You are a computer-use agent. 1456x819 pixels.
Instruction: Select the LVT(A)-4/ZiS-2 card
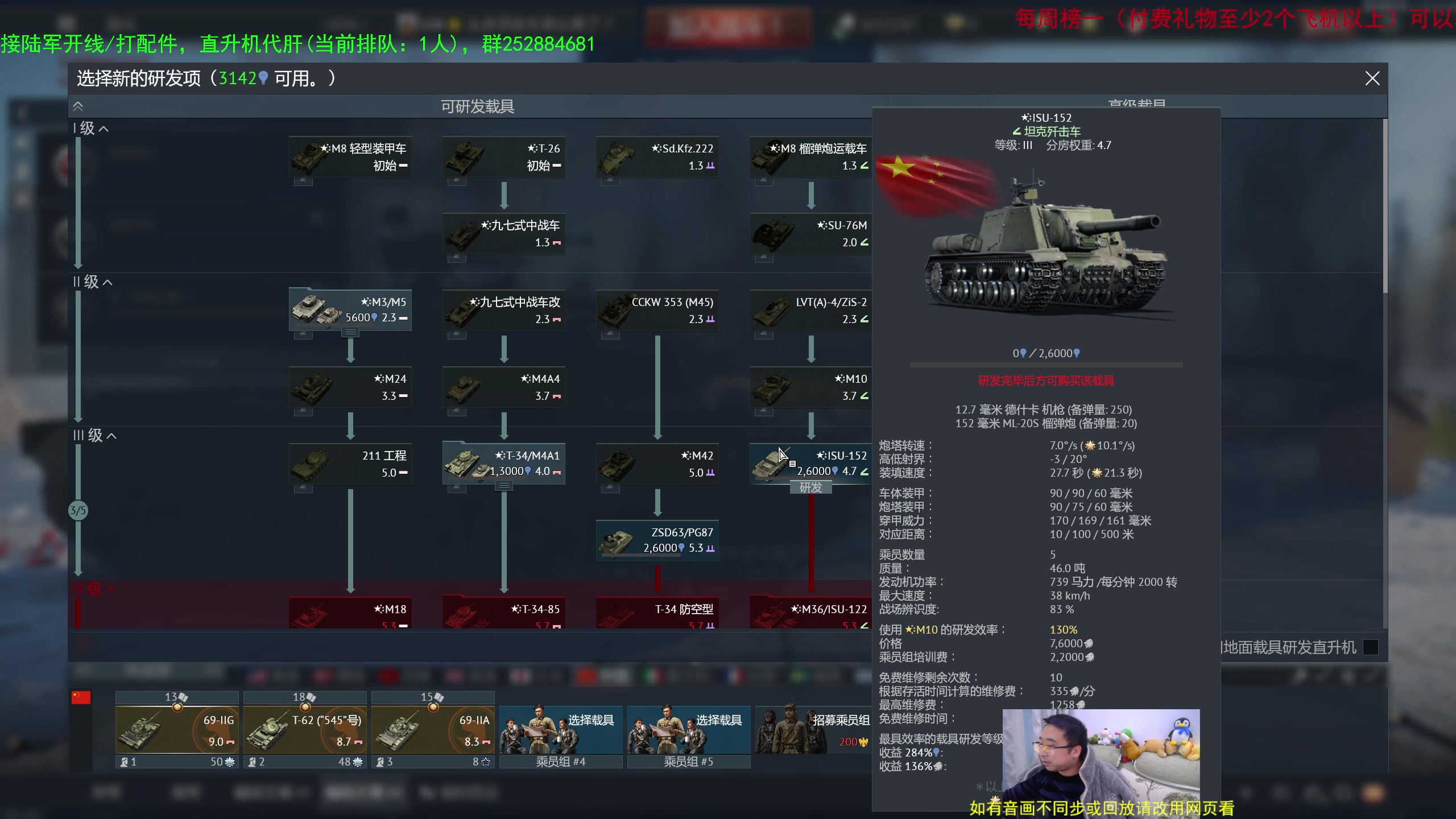(x=811, y=311)
